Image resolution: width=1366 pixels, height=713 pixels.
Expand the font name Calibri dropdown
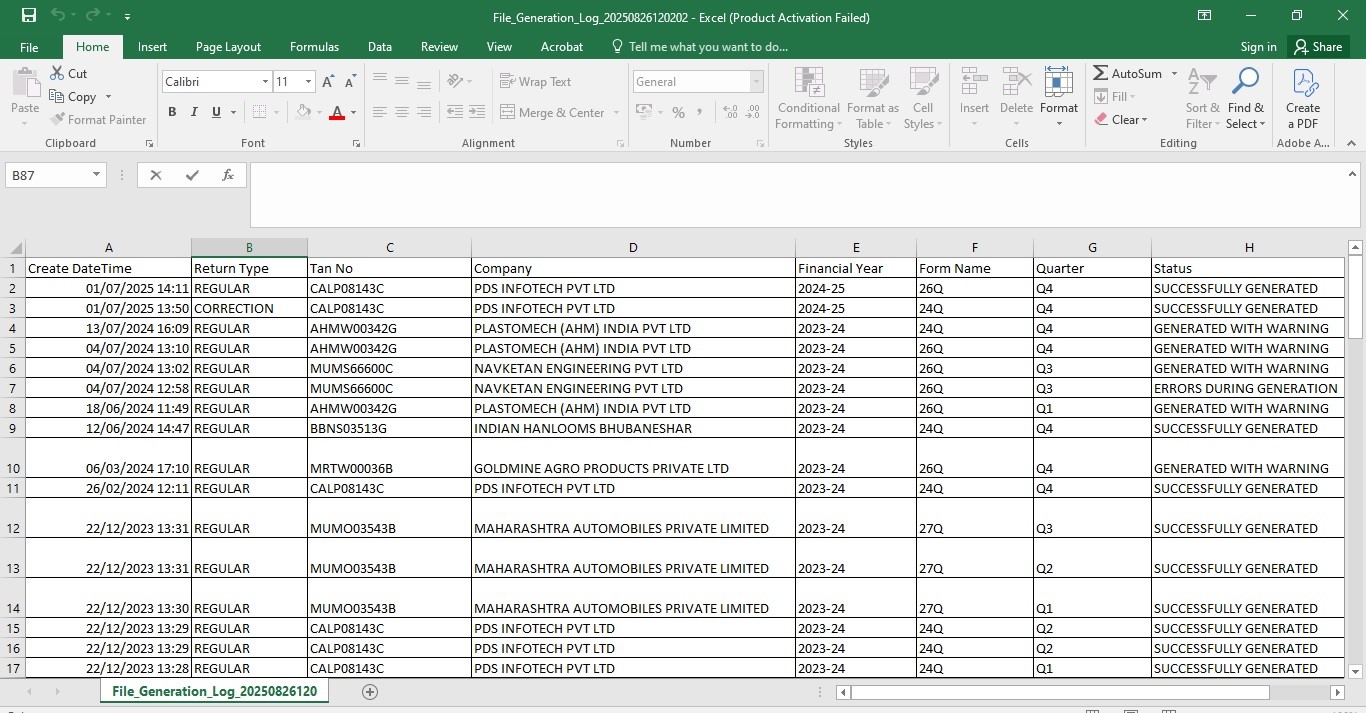[x=265, y=82]
